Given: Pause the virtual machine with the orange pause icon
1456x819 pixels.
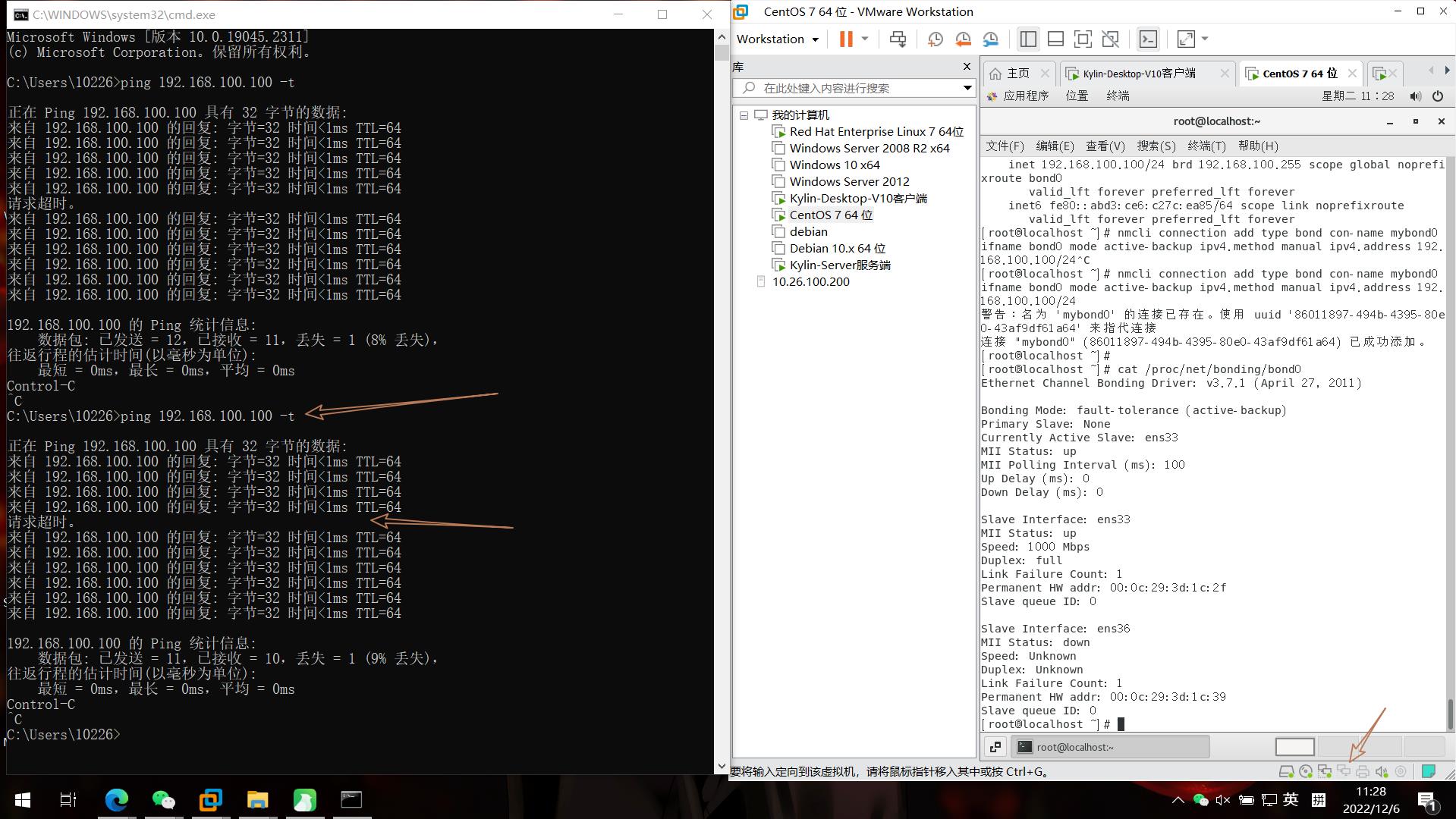Looking at the screenshot, I should pyautogui.click(x=846, y=39).
